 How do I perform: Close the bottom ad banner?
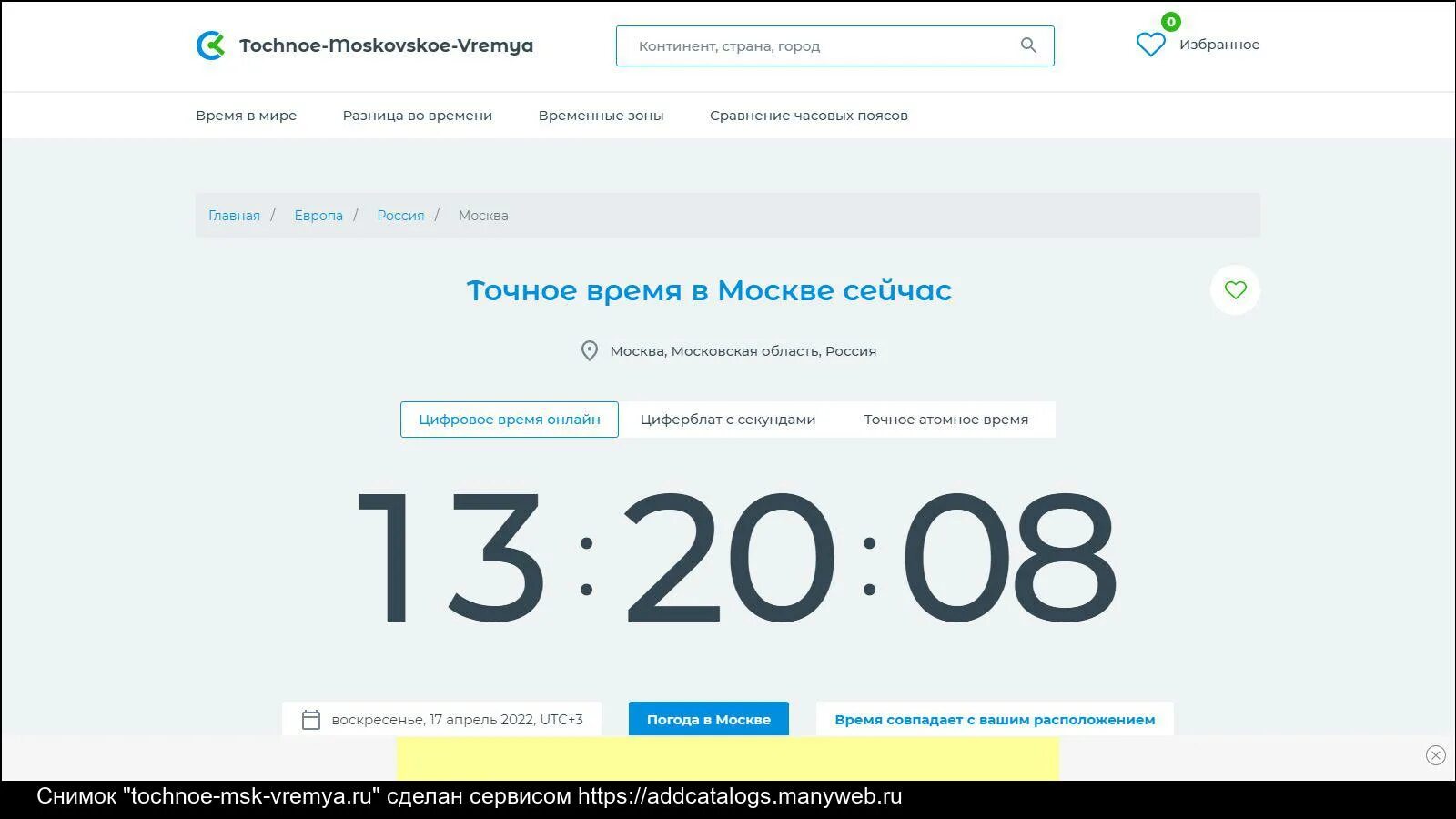tap(1435, 755)
